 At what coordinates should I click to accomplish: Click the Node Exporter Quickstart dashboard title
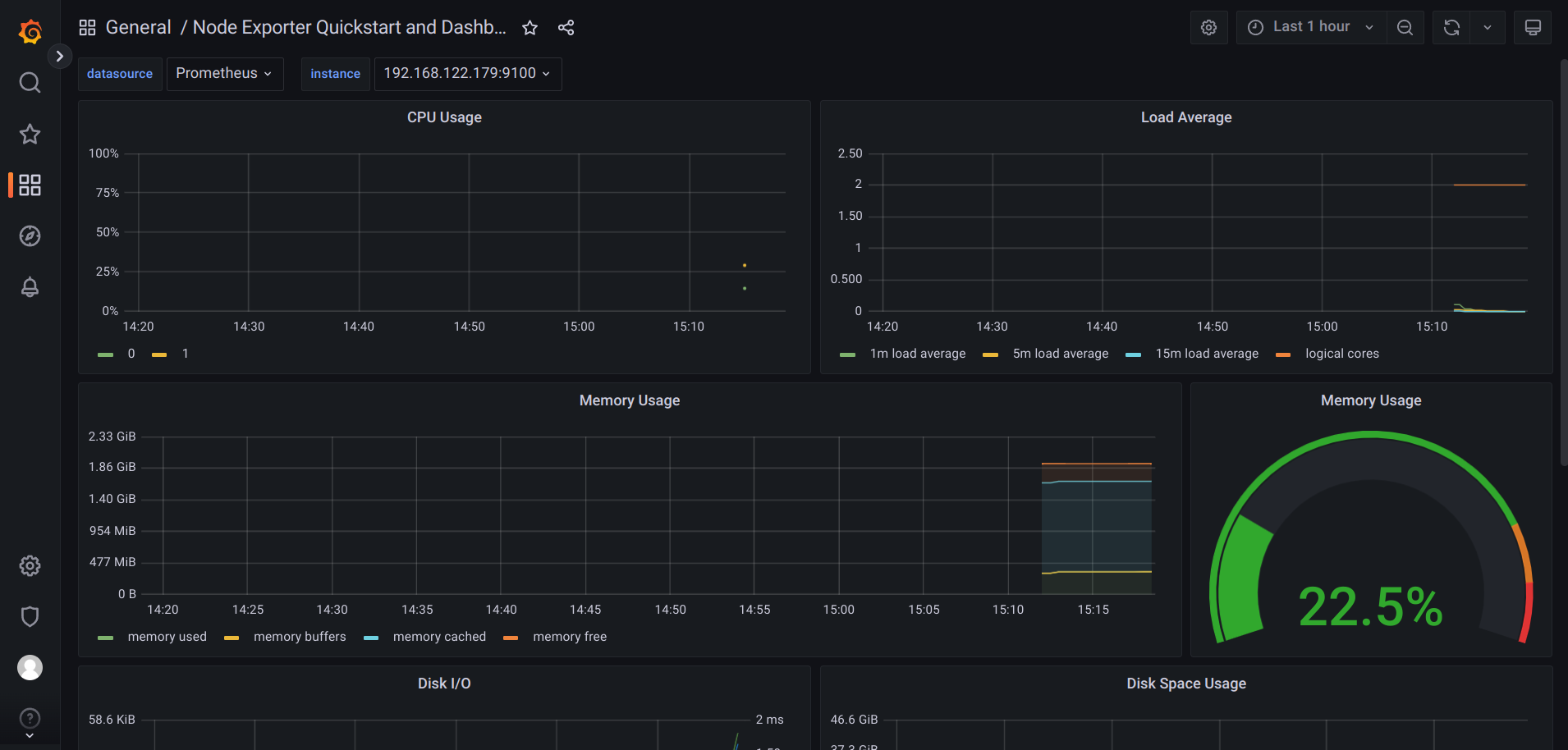pyautogui.click(x=349, y=27)
